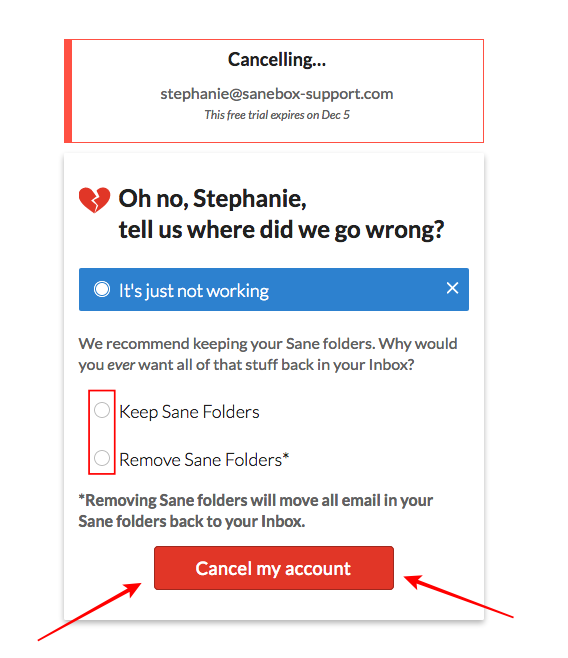The image size is (568, 658).
Task: Click the "Cancelling..." banner heading
Action: (277, 60)
